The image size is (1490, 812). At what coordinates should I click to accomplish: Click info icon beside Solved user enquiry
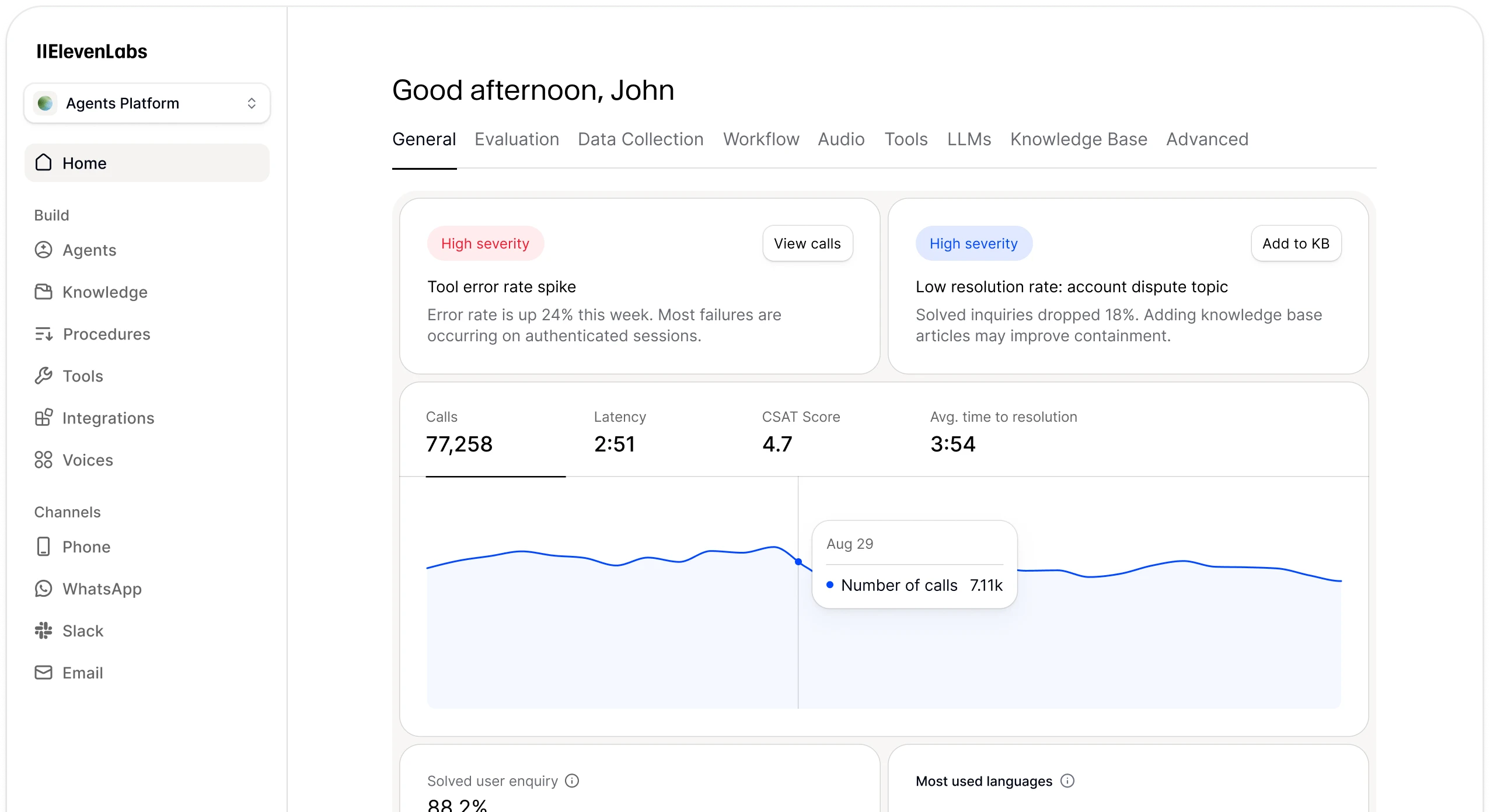[x=572, y=780]
